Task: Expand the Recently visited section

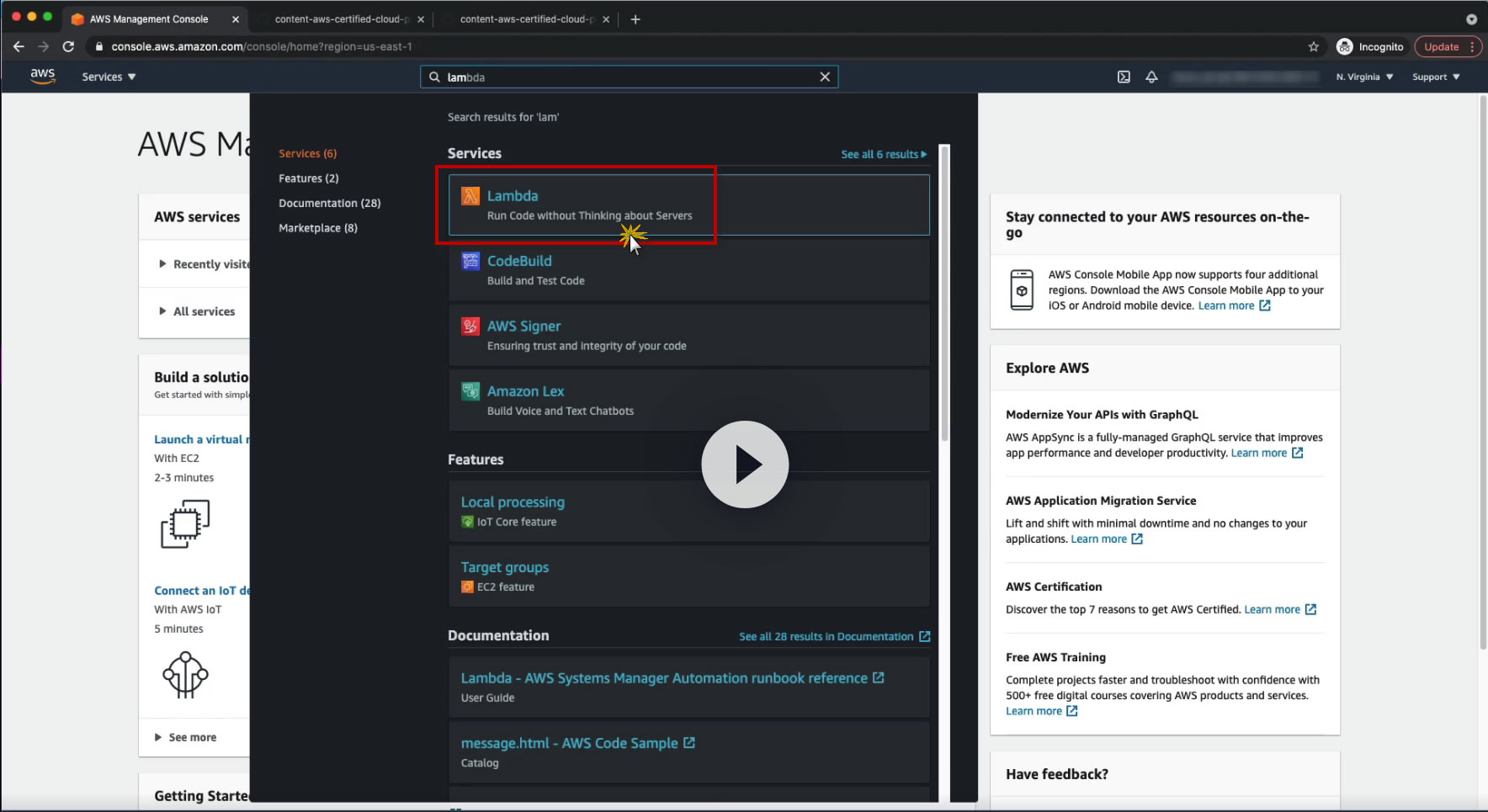Action: (204, 264)
